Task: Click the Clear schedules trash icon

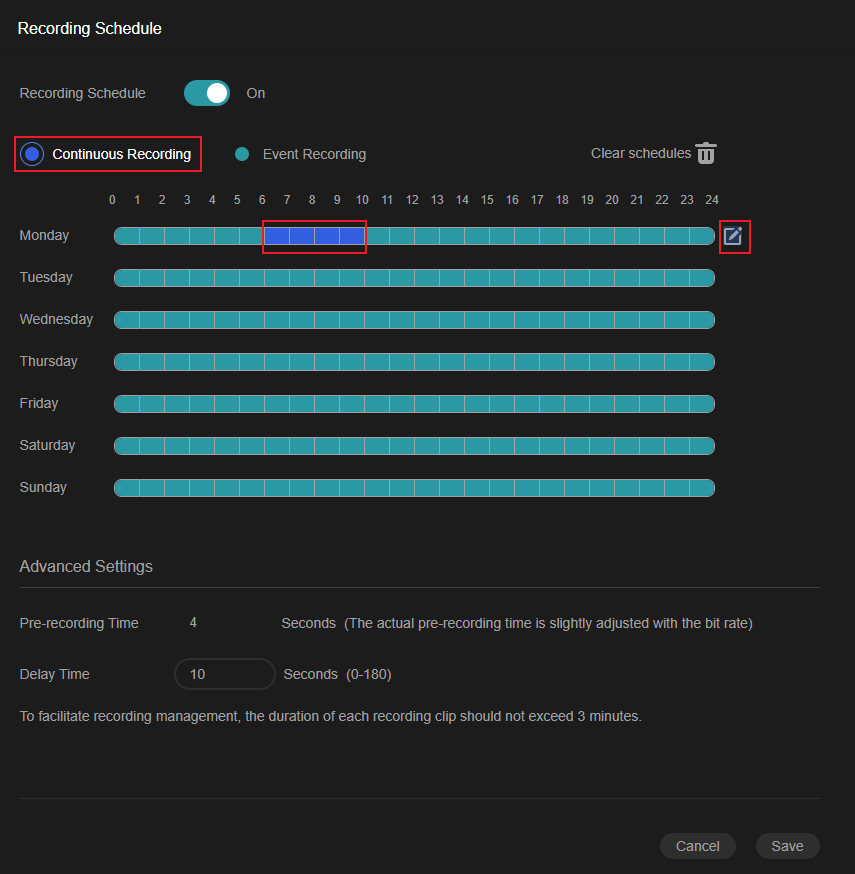Action: [706, 153]
